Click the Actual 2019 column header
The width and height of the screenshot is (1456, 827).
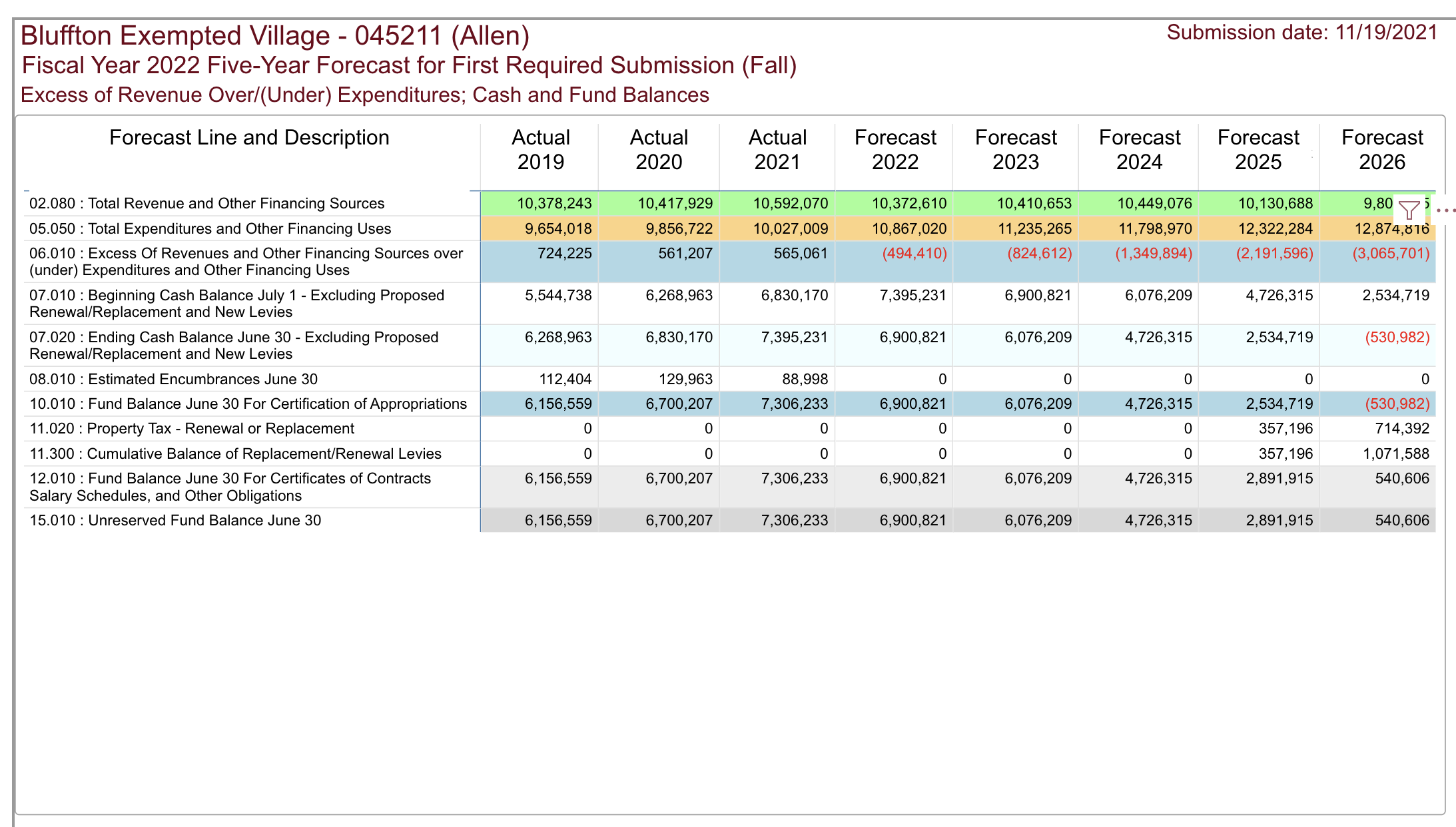click(541, 149)
